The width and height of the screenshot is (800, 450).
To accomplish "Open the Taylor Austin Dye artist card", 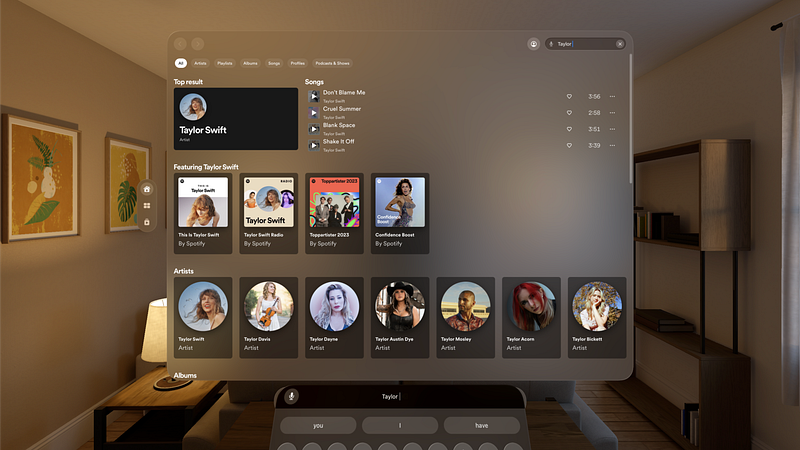I will (x=400, y=317).
